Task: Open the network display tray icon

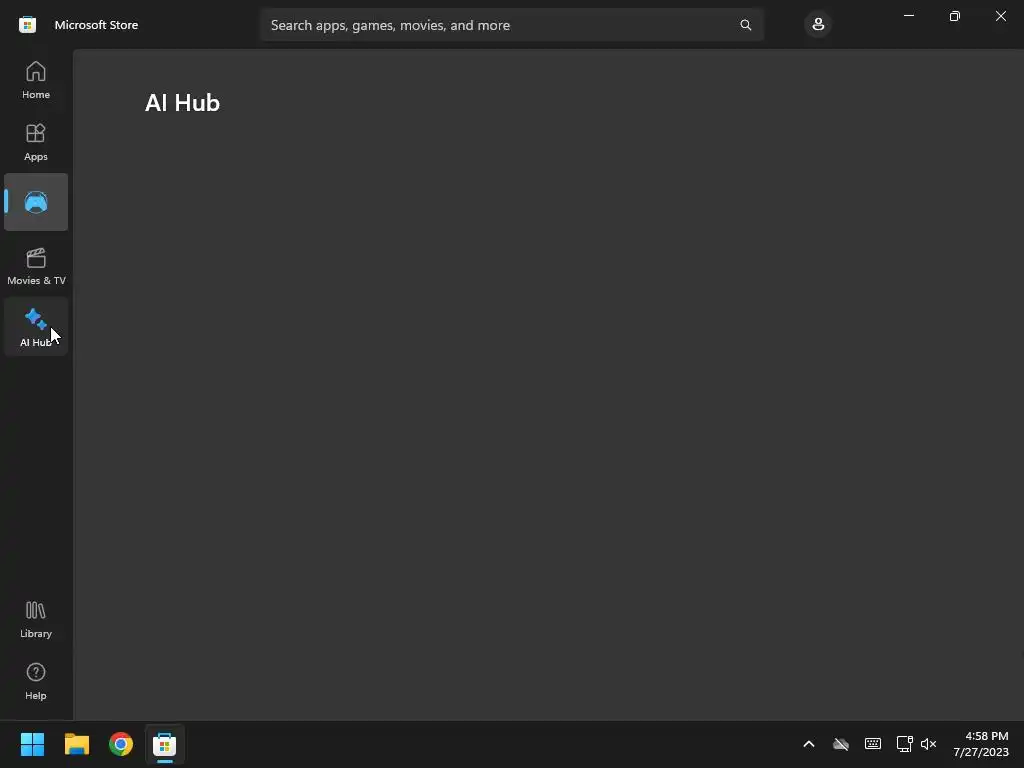Action: tap(904, 744)
